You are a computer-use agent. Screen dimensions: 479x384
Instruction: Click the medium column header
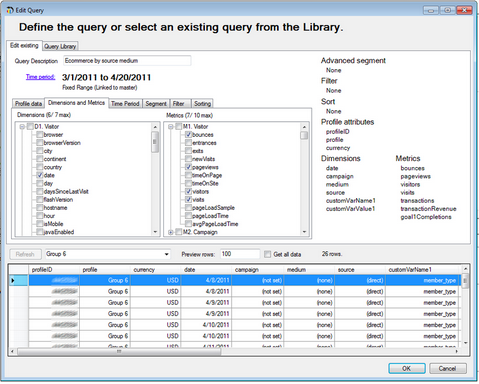[x=308, y=270]
